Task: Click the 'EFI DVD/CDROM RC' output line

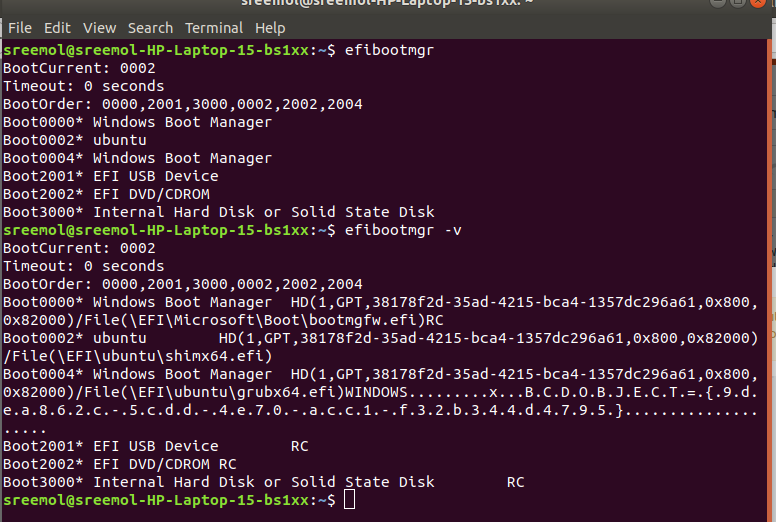Action: coord(120,464)
